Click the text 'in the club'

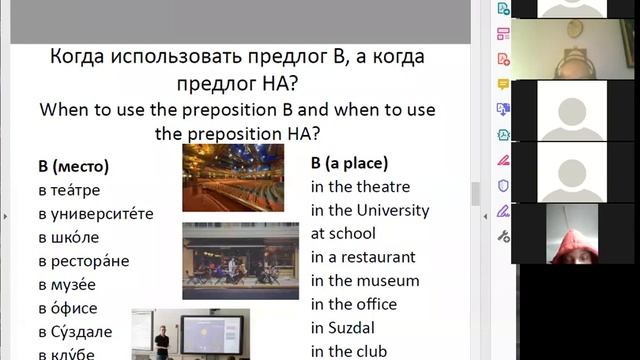pos(349,352)
